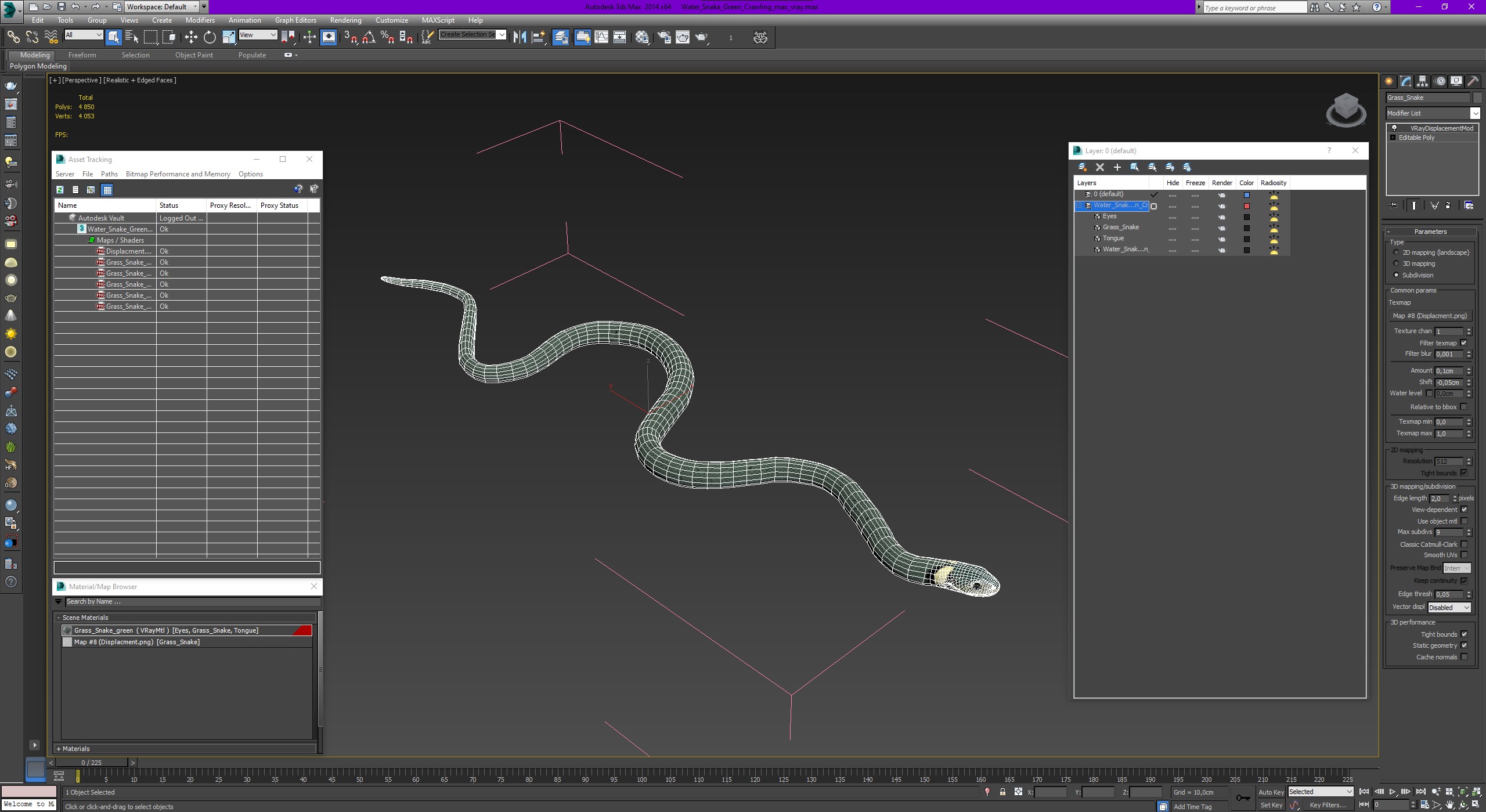
Task: Toggle Angle Snap in main toolbar
Action: tap(369, 37)
